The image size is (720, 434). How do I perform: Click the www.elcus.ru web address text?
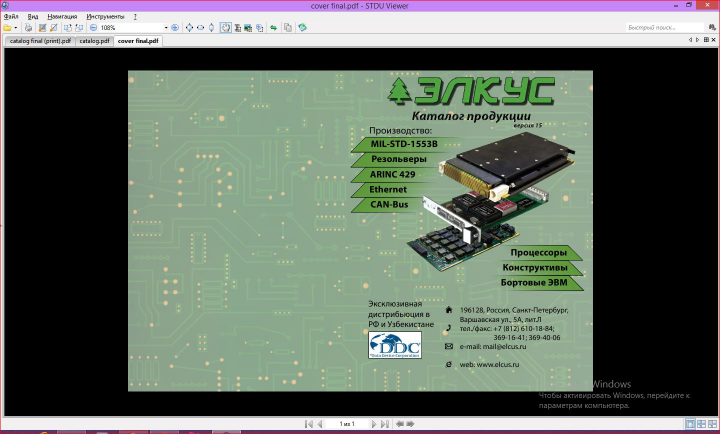coord(498,365)
